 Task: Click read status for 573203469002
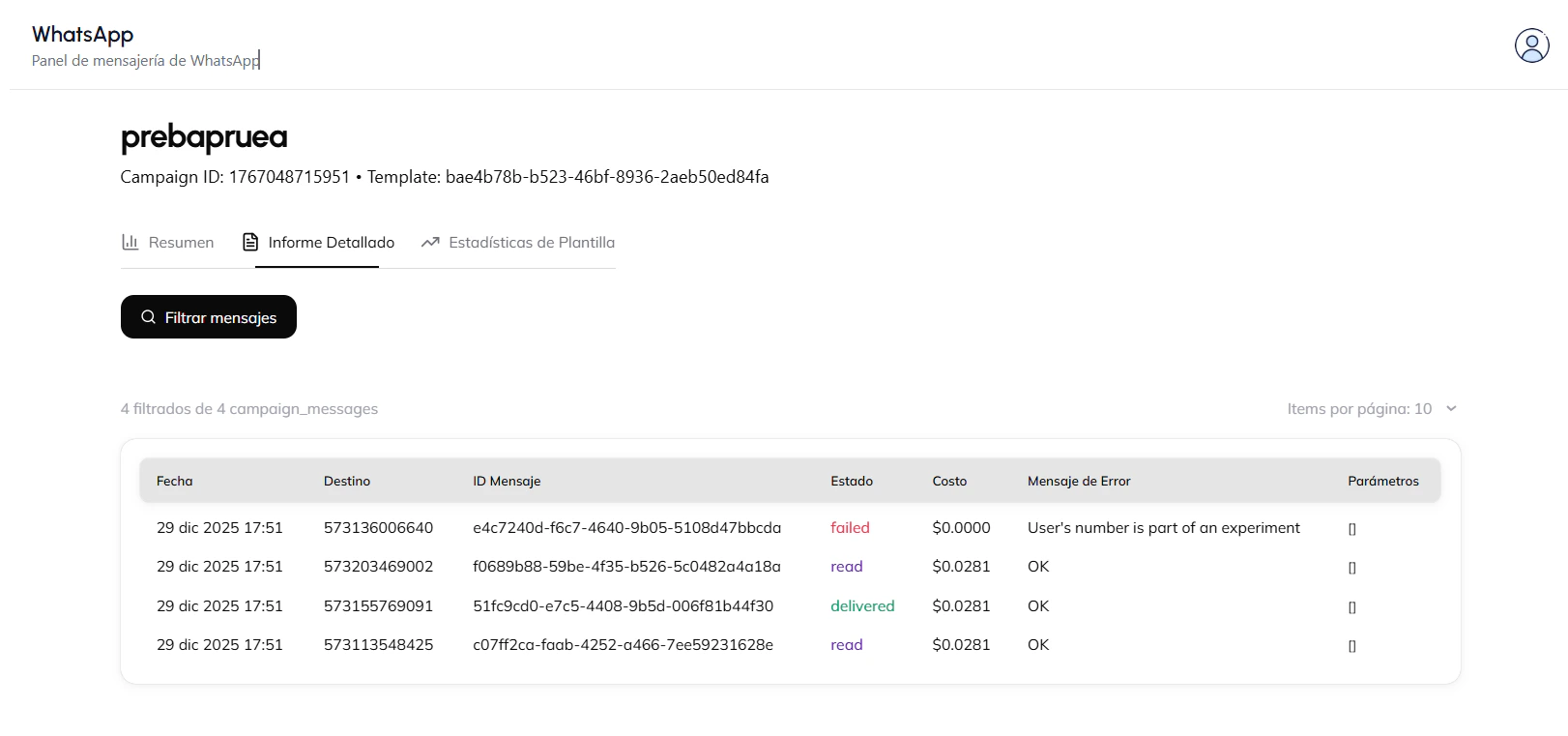click(847, 567)
